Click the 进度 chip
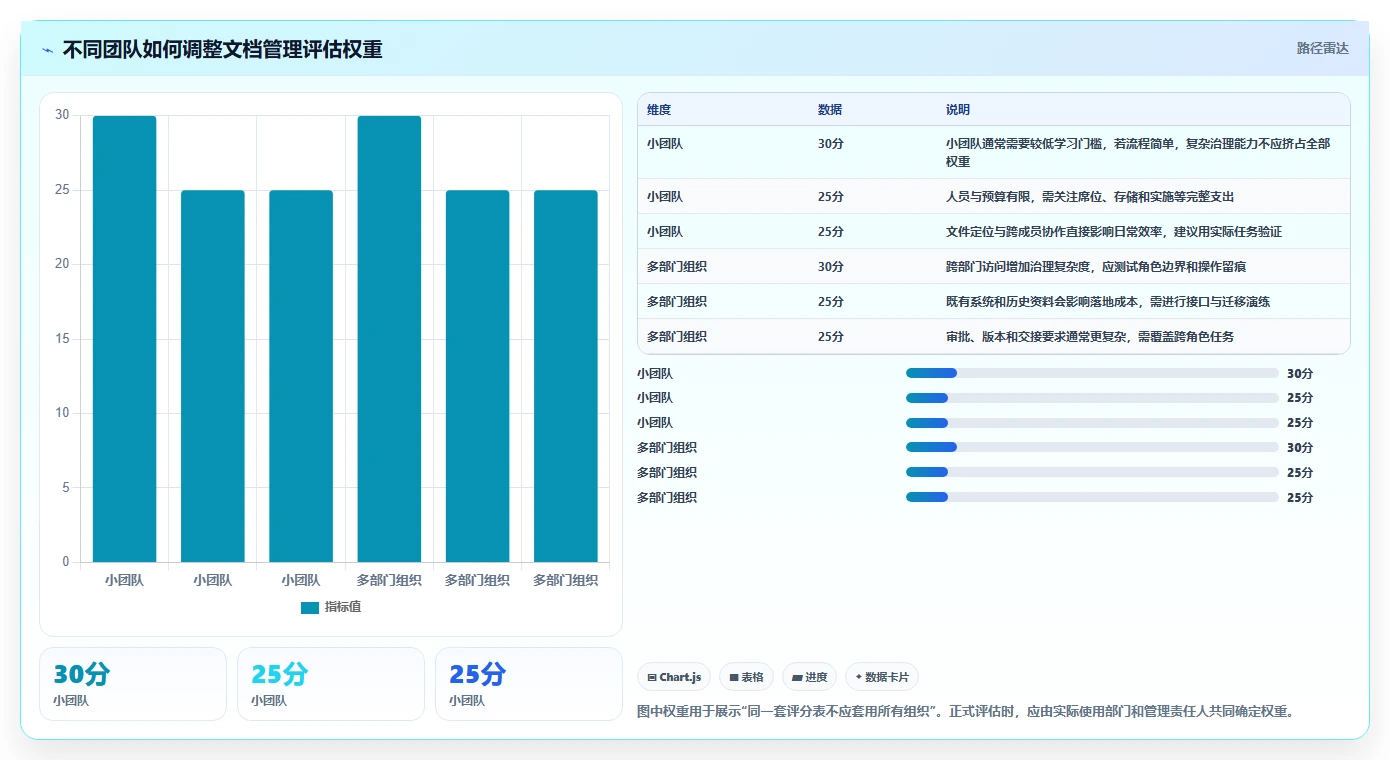This screenshot has height=760, width=1390. coord(810,677)
